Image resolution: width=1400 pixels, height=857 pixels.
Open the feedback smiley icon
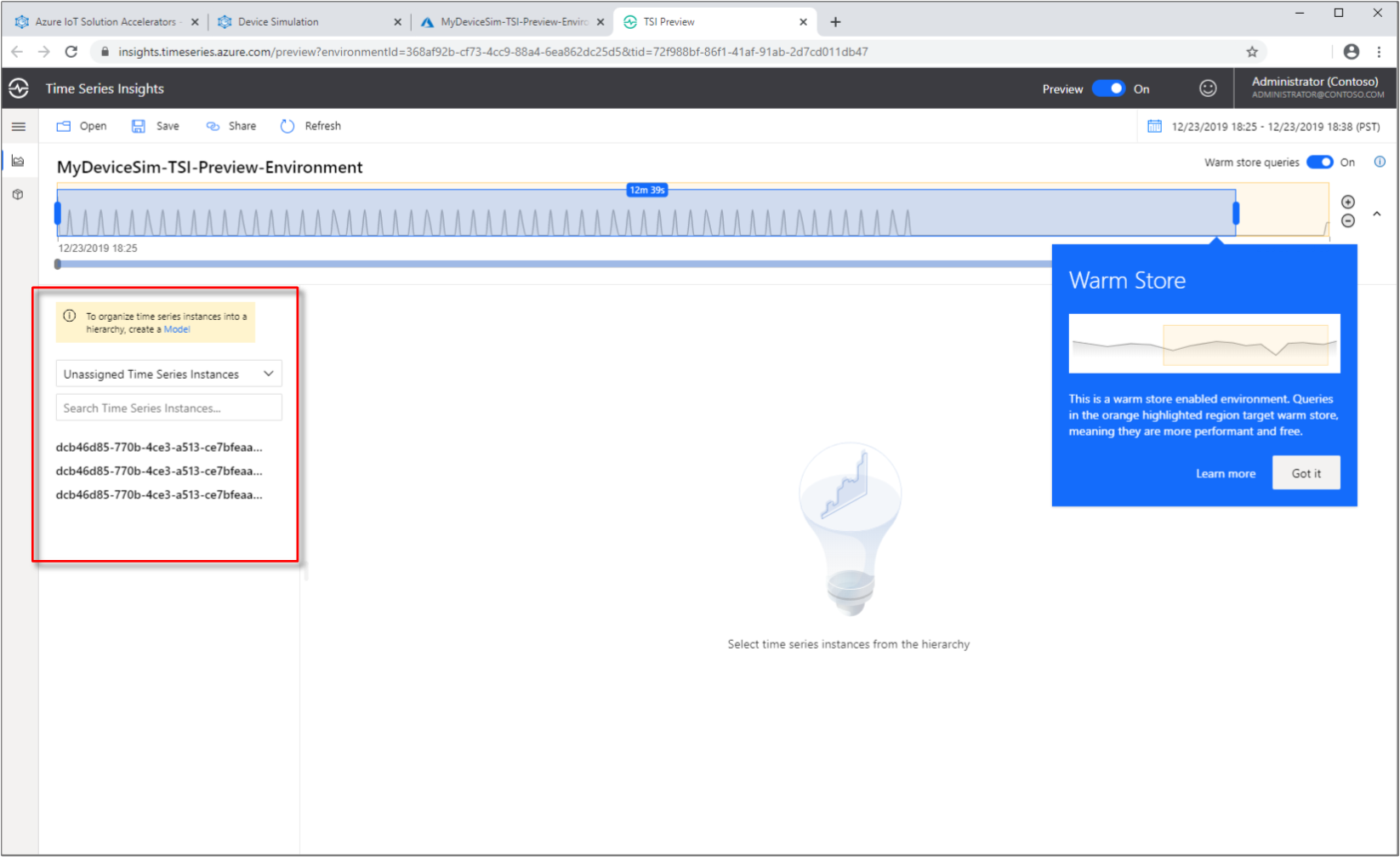tap(1208, 89)
